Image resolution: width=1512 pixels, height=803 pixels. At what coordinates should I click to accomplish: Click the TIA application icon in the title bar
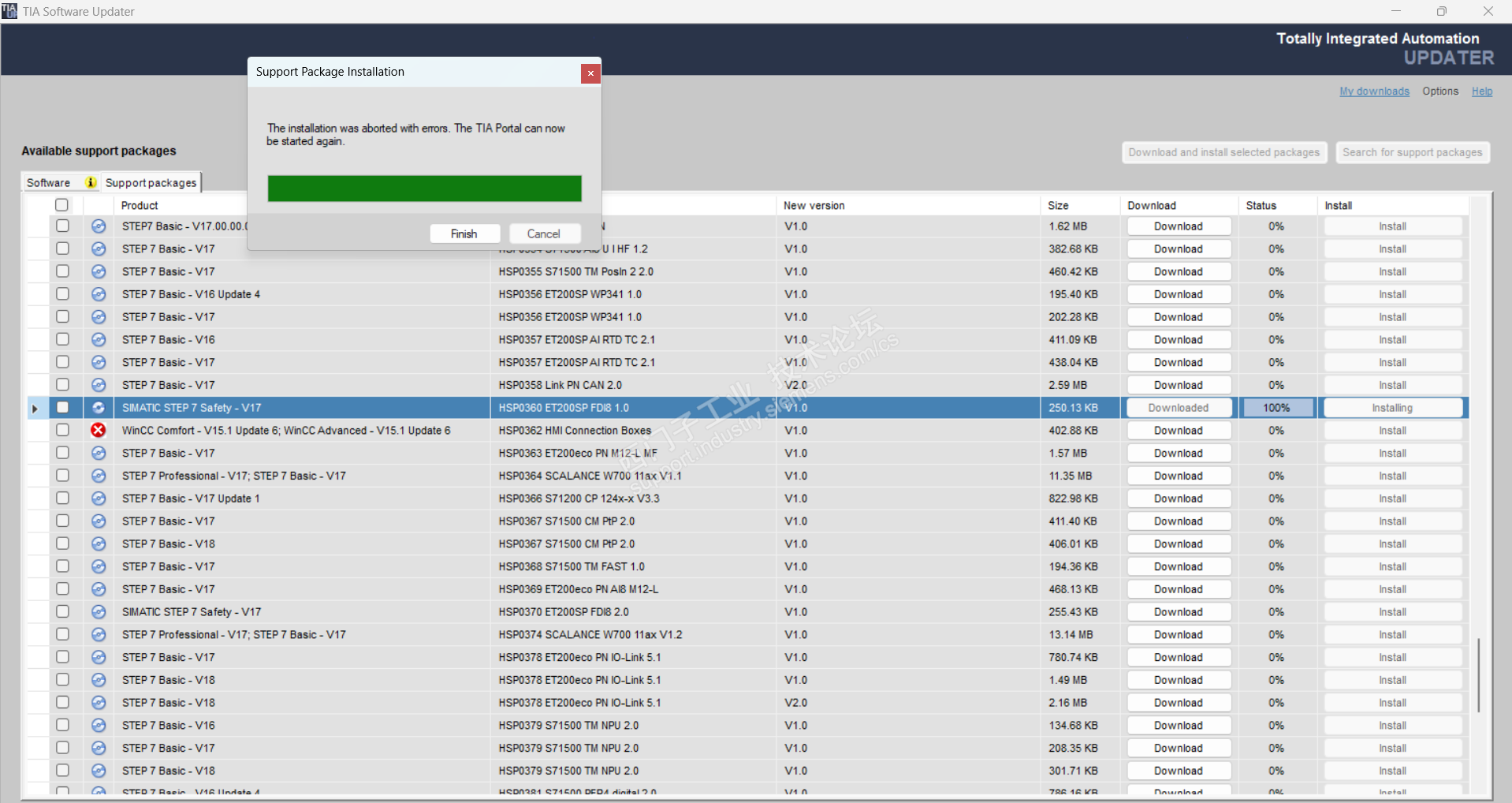coord(9,11)
